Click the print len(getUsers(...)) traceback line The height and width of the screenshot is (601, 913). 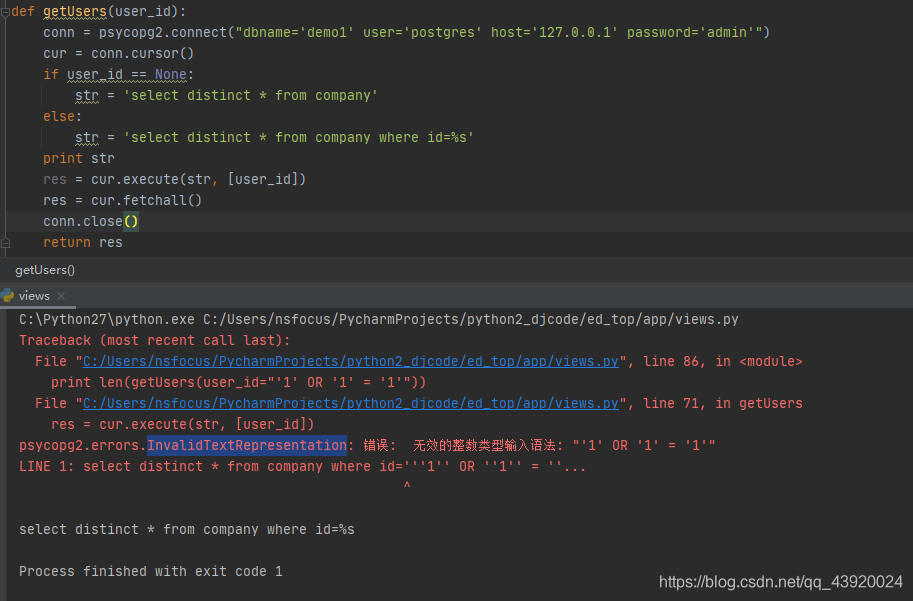tap(238, 383)
